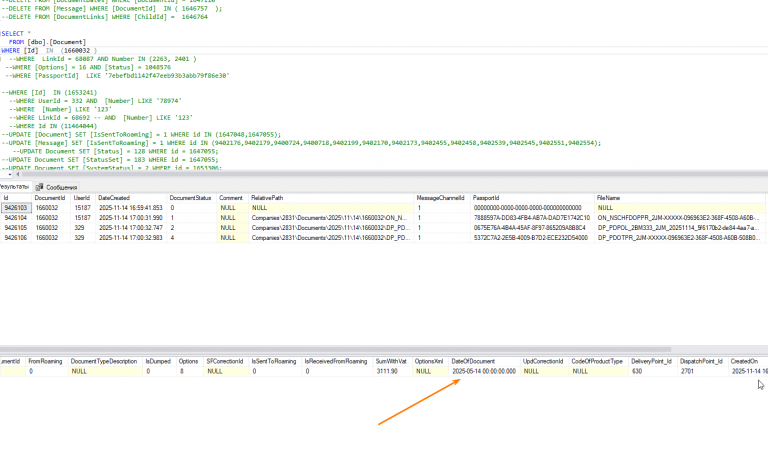Click the commented UPDATE [Message] SET line

pos(301,143)
